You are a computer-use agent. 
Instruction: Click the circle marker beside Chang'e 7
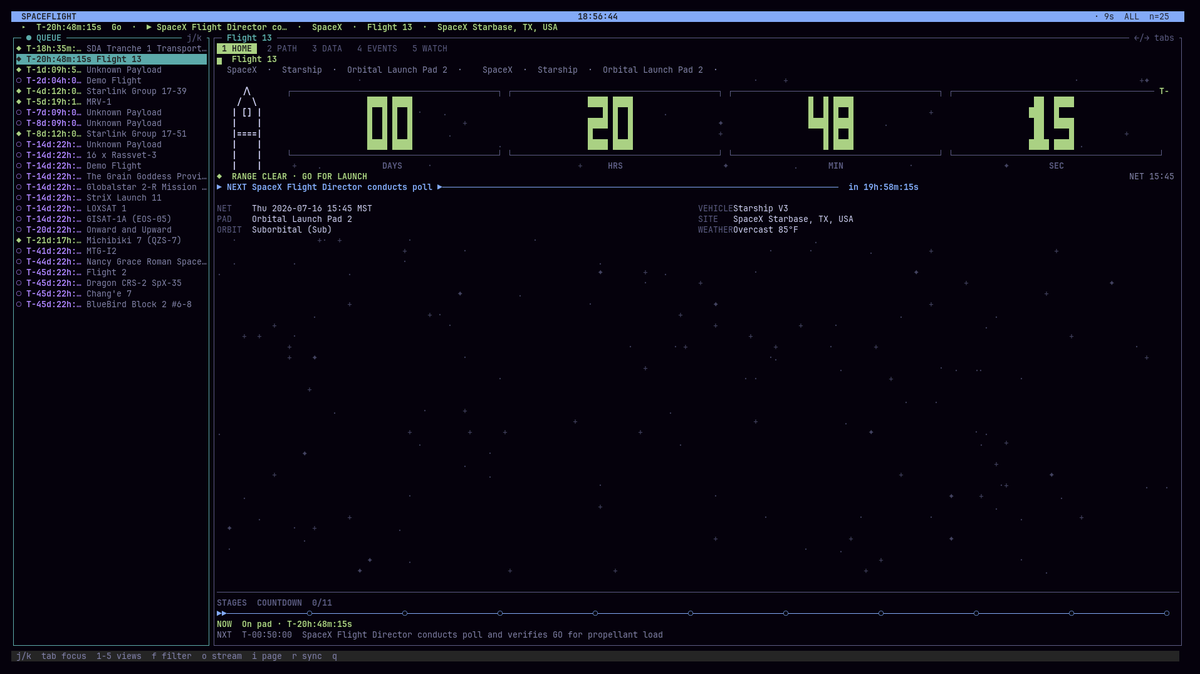pos(19,294)
